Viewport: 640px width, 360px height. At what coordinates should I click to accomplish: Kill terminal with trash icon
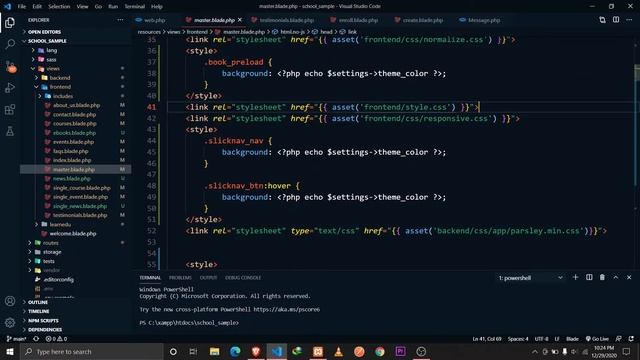(602, 278)
